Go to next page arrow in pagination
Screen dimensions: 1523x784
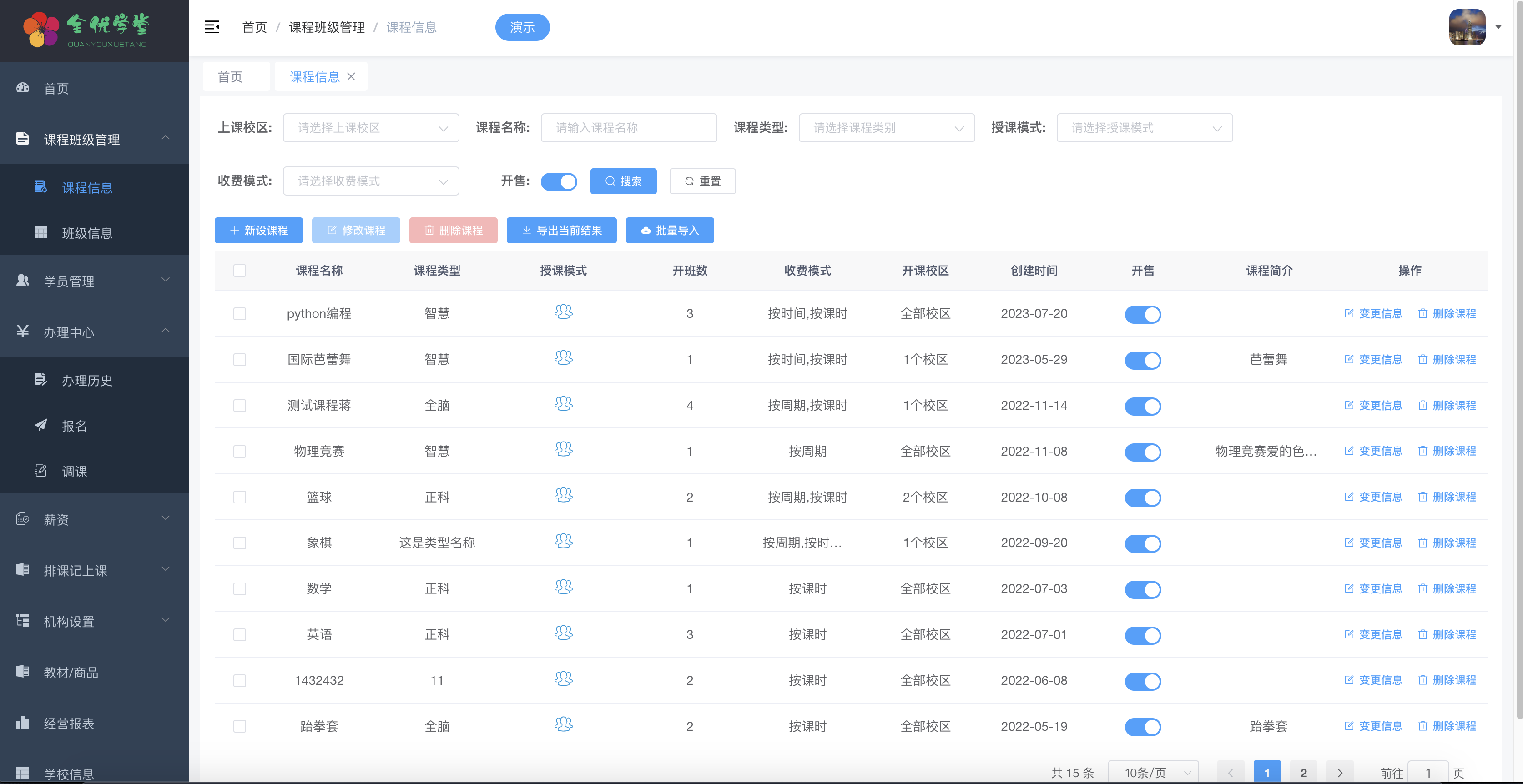point(1340,773)
